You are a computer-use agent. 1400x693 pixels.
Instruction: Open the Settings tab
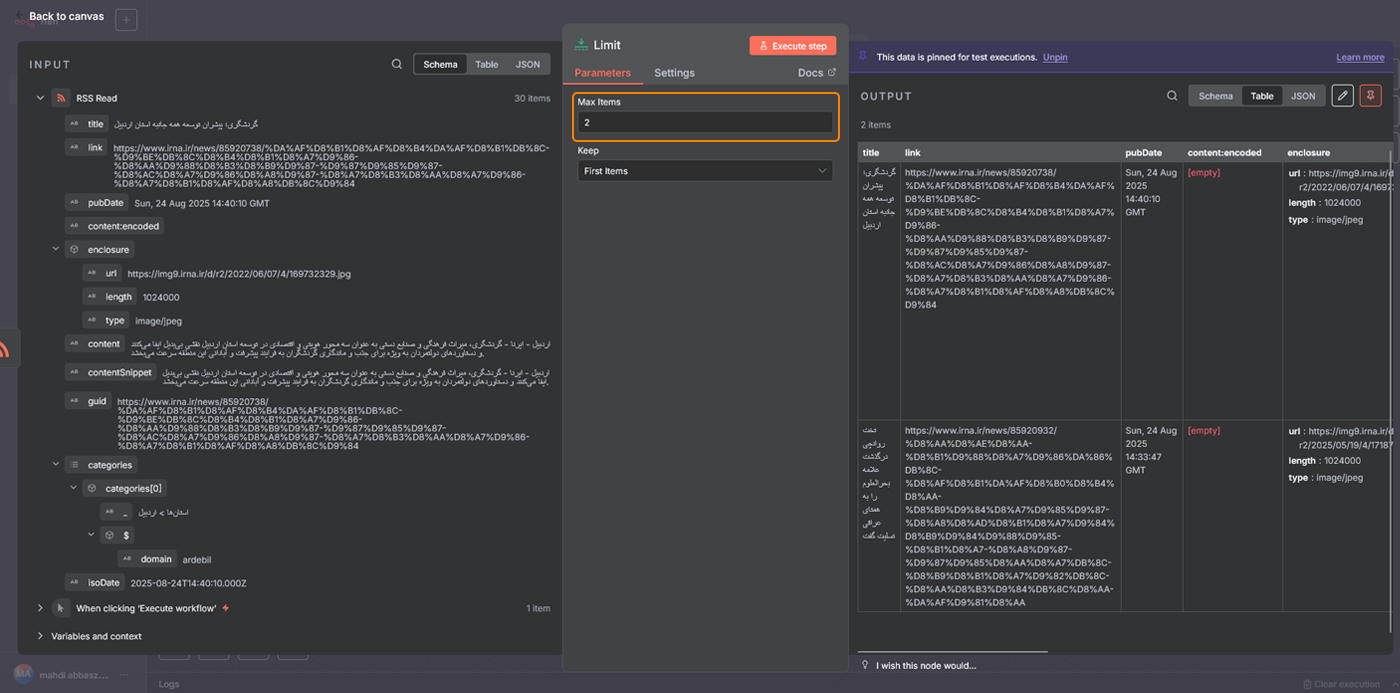(674, 73)
